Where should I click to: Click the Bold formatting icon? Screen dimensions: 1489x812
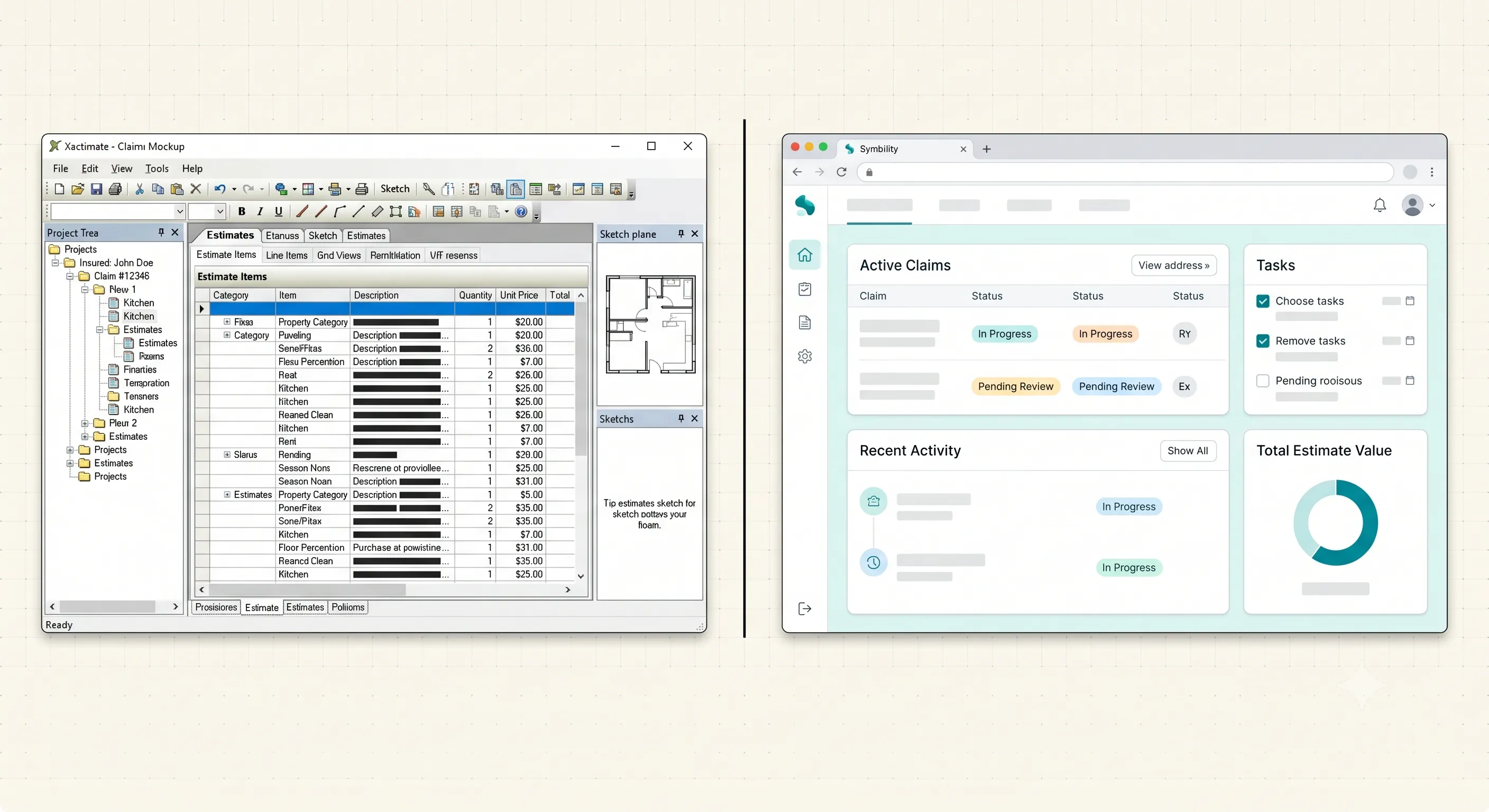(x=242, y=211)
